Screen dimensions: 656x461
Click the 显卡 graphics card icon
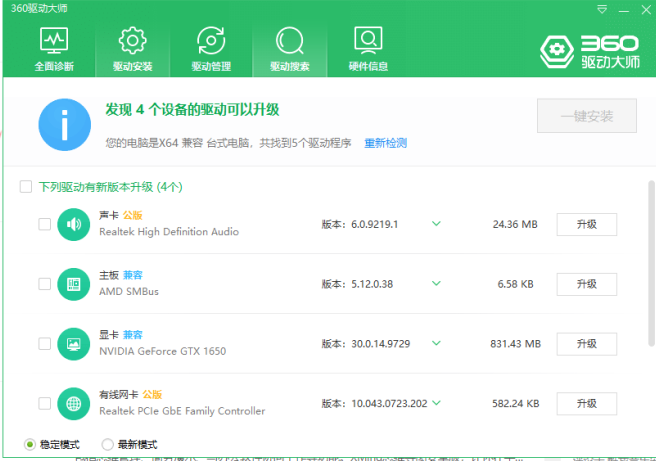(73, 343)
